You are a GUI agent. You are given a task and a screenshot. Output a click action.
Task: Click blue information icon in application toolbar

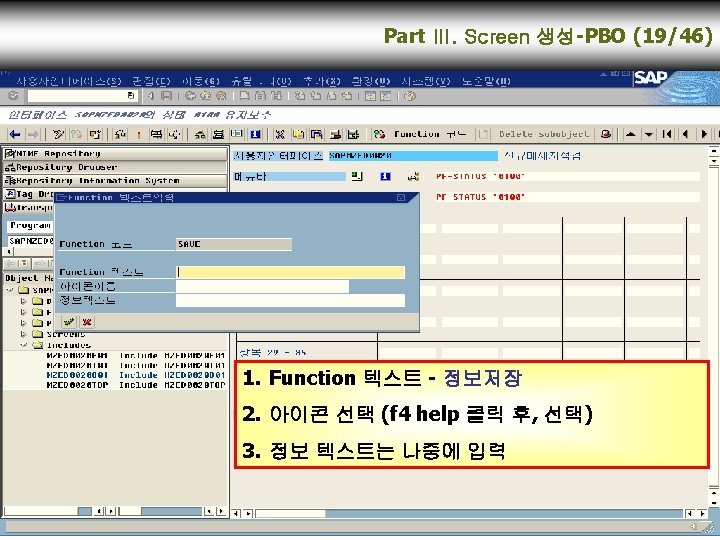pyautogui.click(x=256, y=135)
